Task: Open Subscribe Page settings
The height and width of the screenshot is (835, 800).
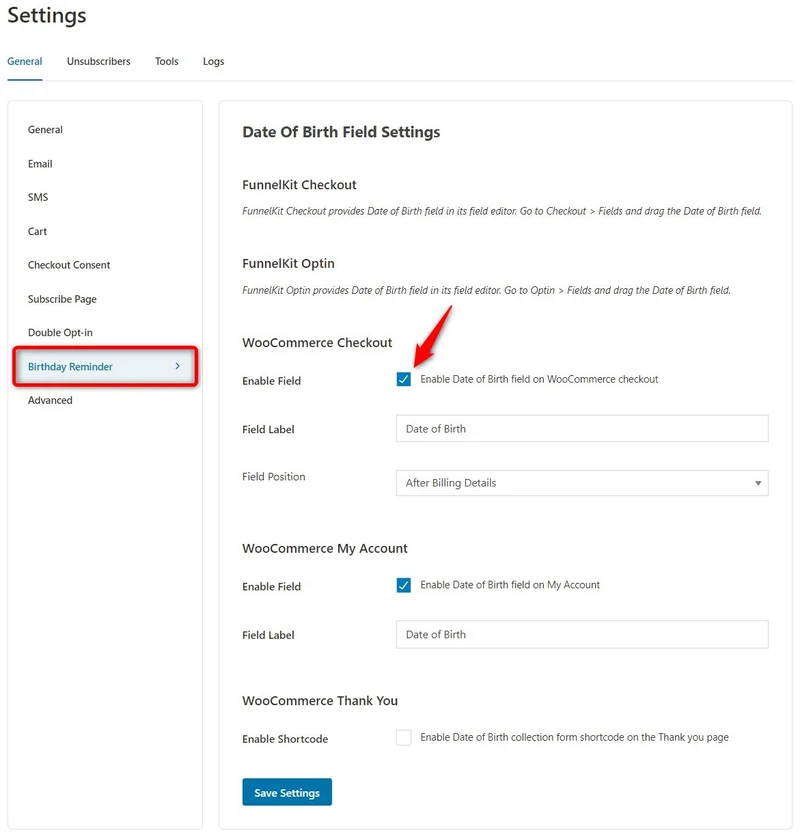Action: point(62,299)
